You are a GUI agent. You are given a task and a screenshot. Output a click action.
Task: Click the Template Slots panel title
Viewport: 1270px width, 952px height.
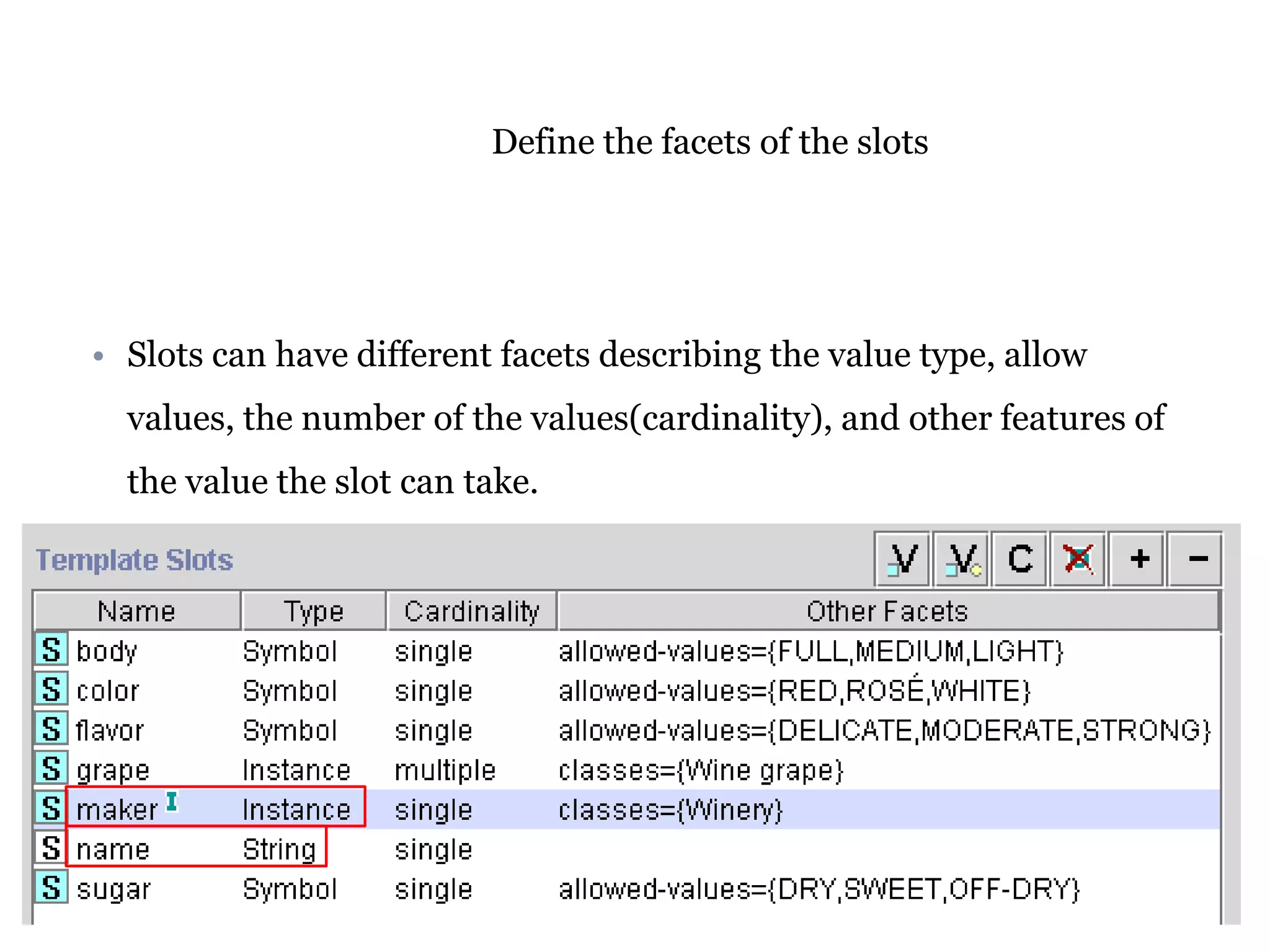[x=135, y=560]
